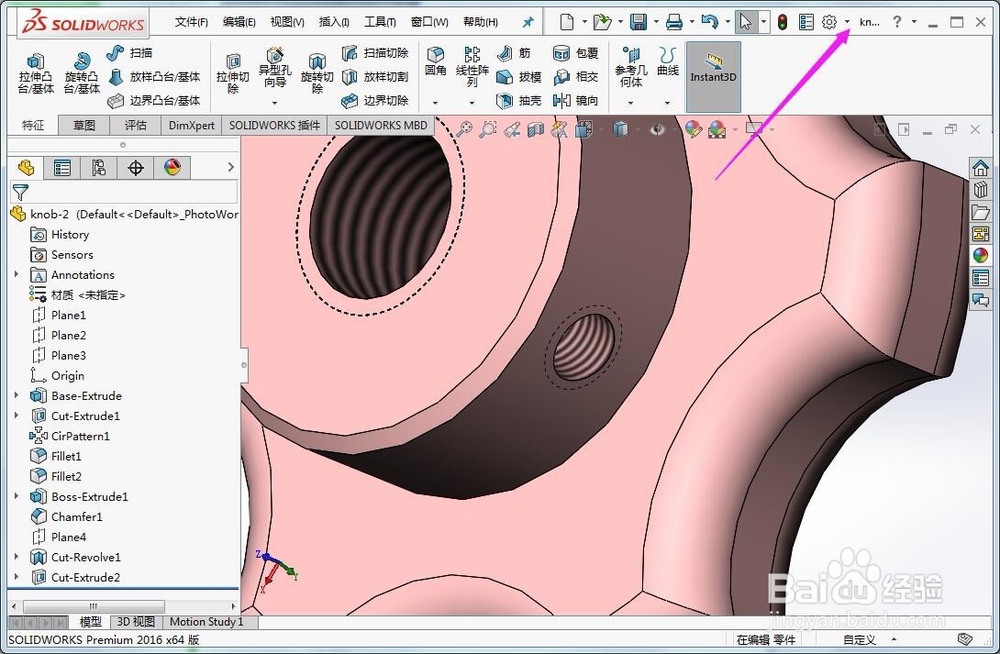
Task: Switch to the Motion Study 1 tab
Action: coord(207,621)
